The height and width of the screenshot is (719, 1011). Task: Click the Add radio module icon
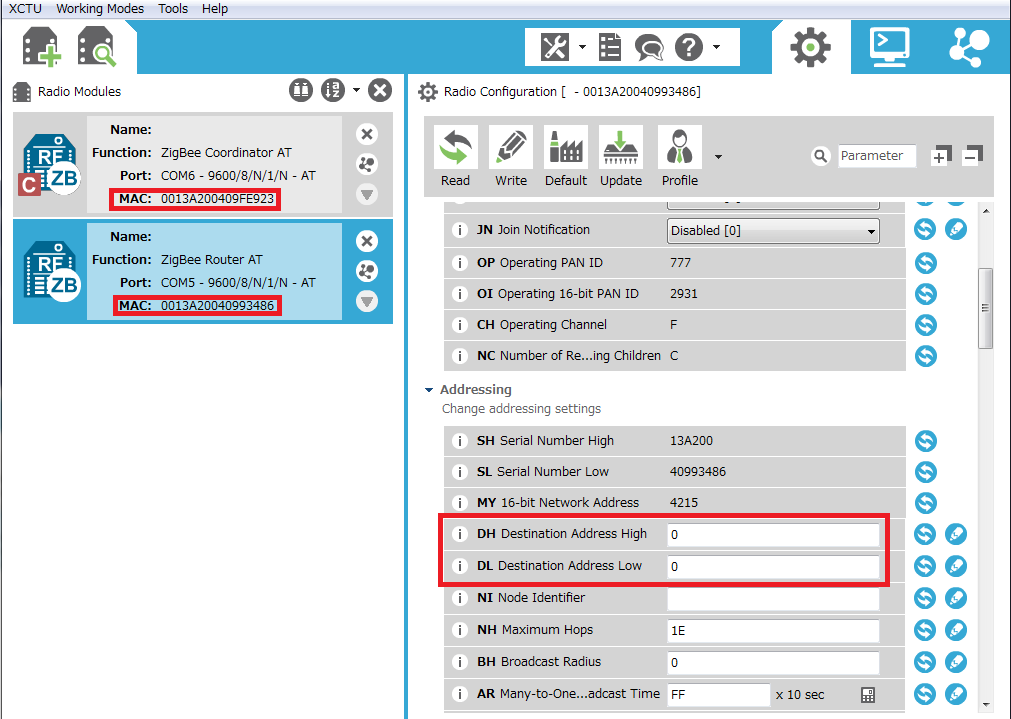(42, 47)
